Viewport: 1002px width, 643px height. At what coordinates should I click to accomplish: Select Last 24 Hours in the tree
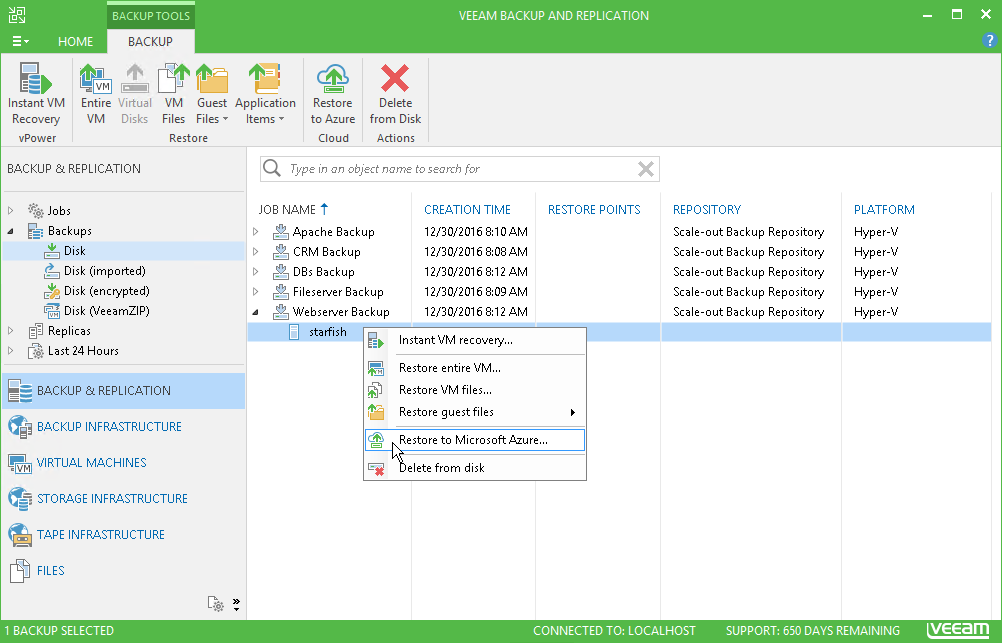pyautogui.click(x=83, y=351)
